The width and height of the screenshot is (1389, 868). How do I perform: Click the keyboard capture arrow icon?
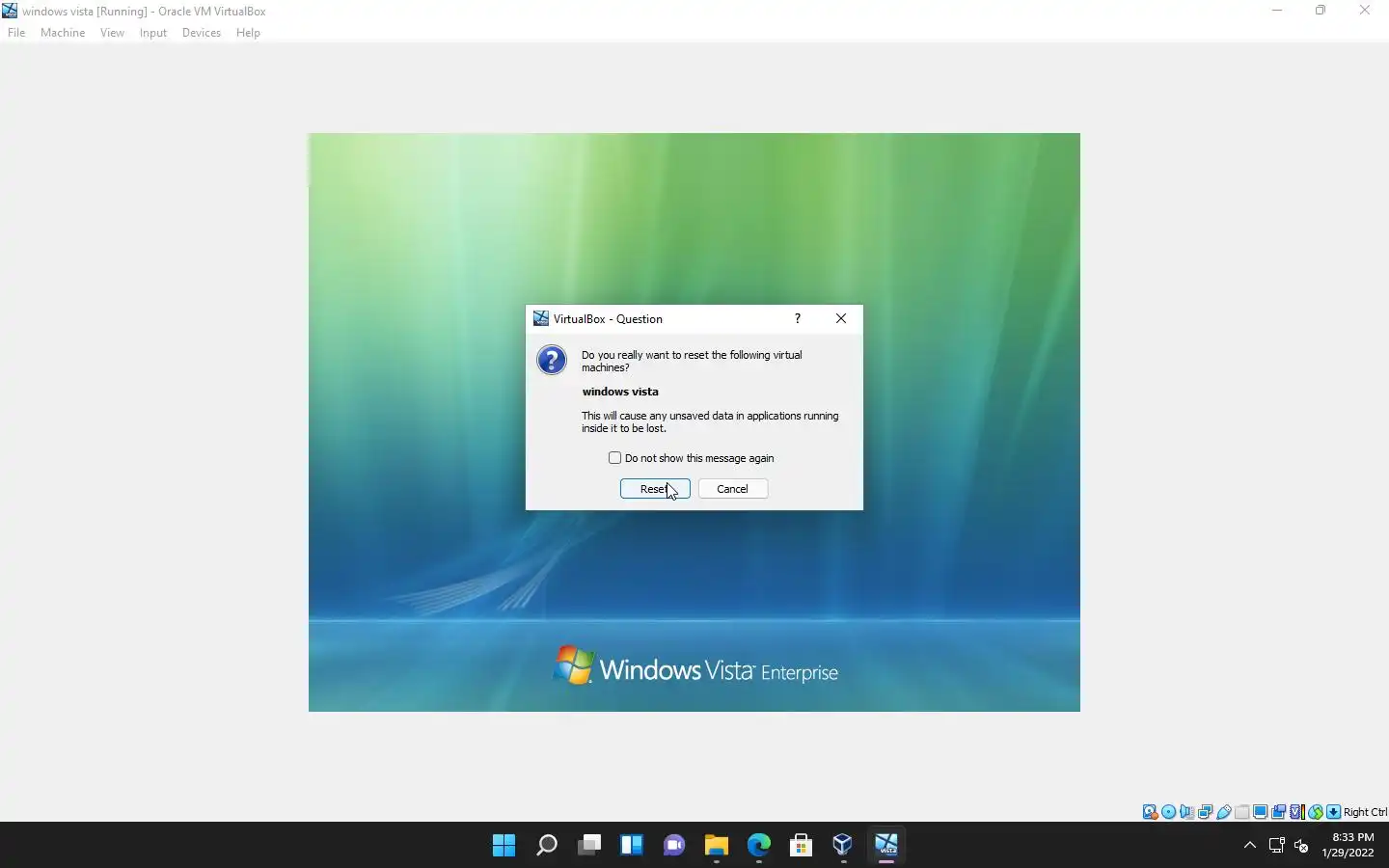pos(1333,812)
